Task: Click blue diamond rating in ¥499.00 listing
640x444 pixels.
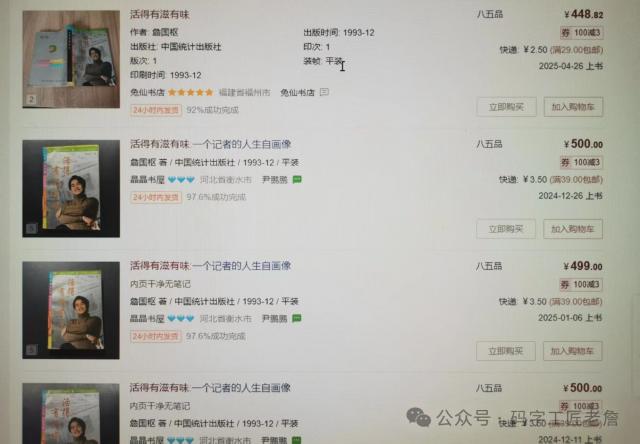Action: (181, 318)
